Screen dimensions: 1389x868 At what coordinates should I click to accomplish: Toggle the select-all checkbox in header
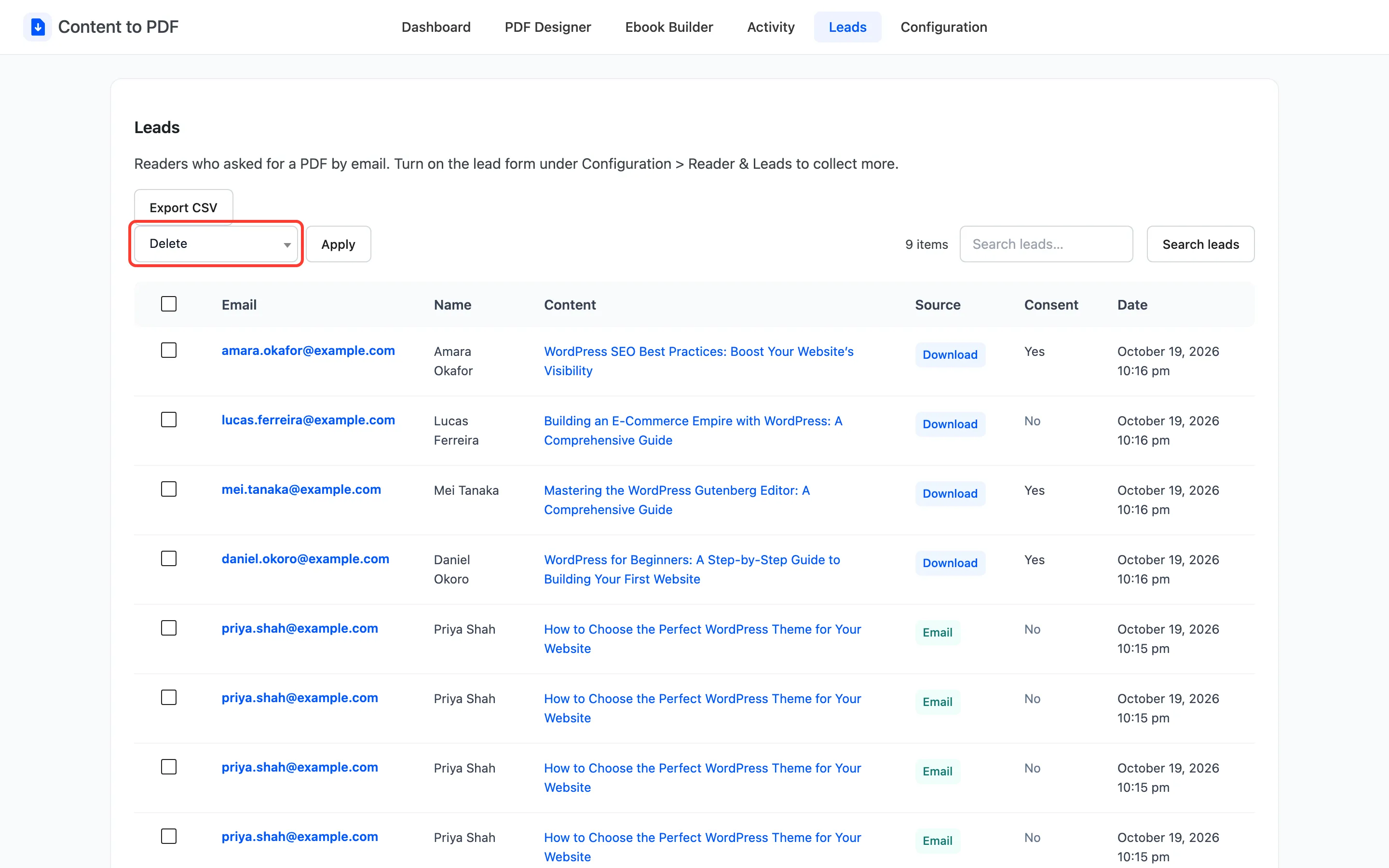coord(169,304)
